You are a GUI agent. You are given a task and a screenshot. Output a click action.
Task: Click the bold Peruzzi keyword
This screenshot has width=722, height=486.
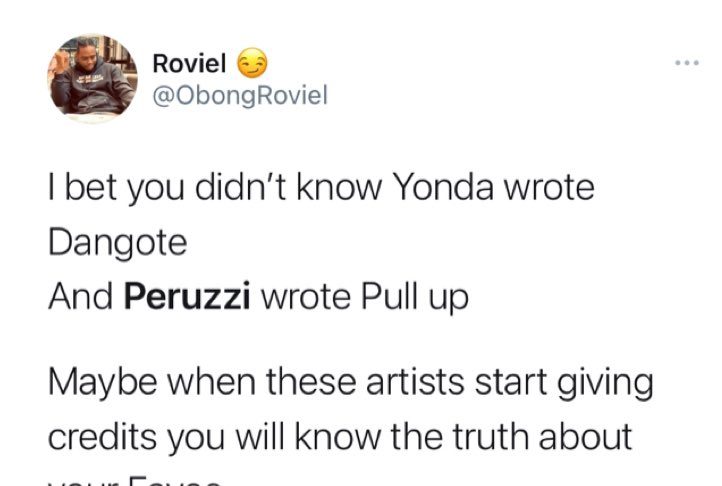point(188,298)
